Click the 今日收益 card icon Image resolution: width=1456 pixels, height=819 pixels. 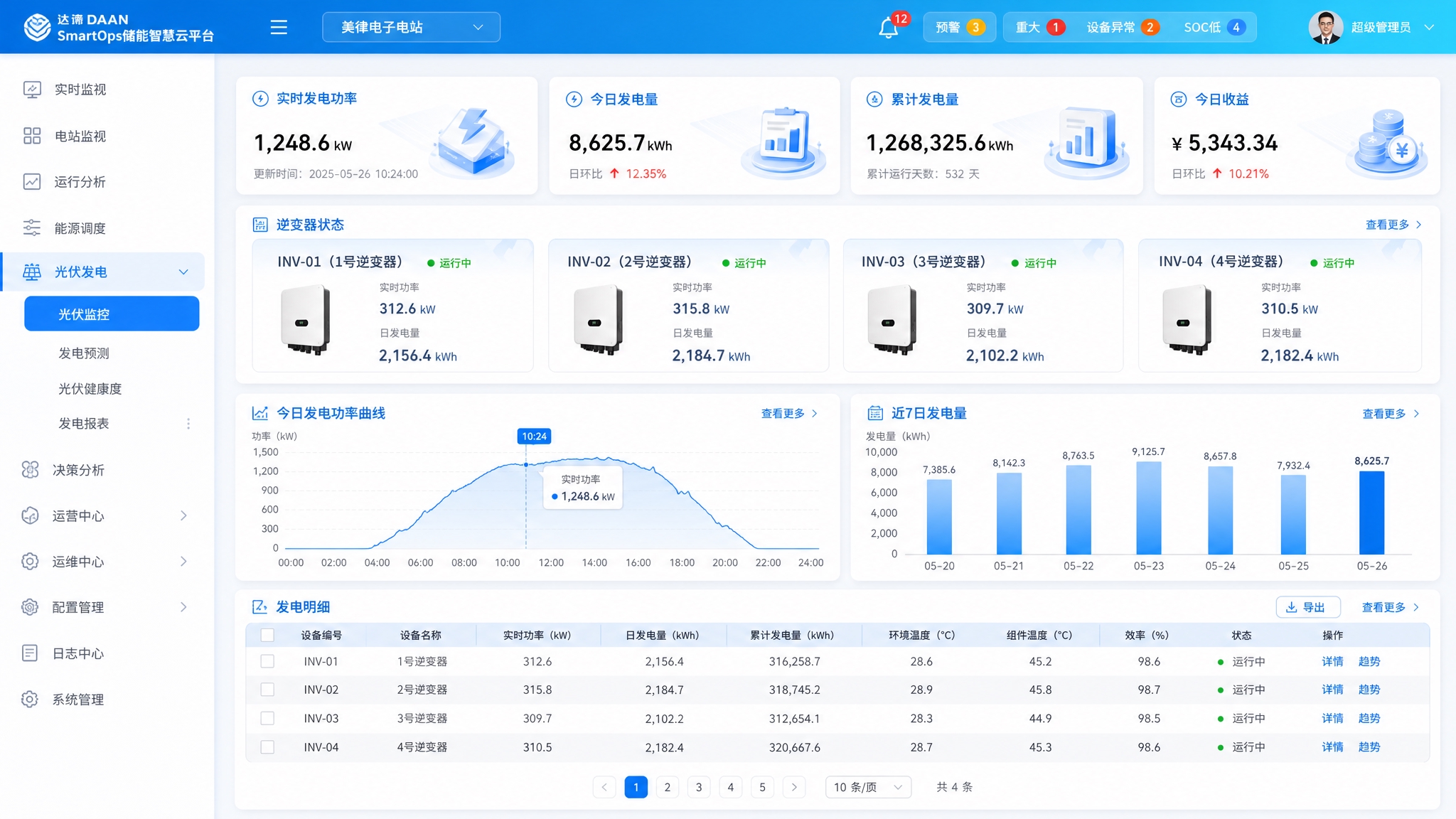1179,100
